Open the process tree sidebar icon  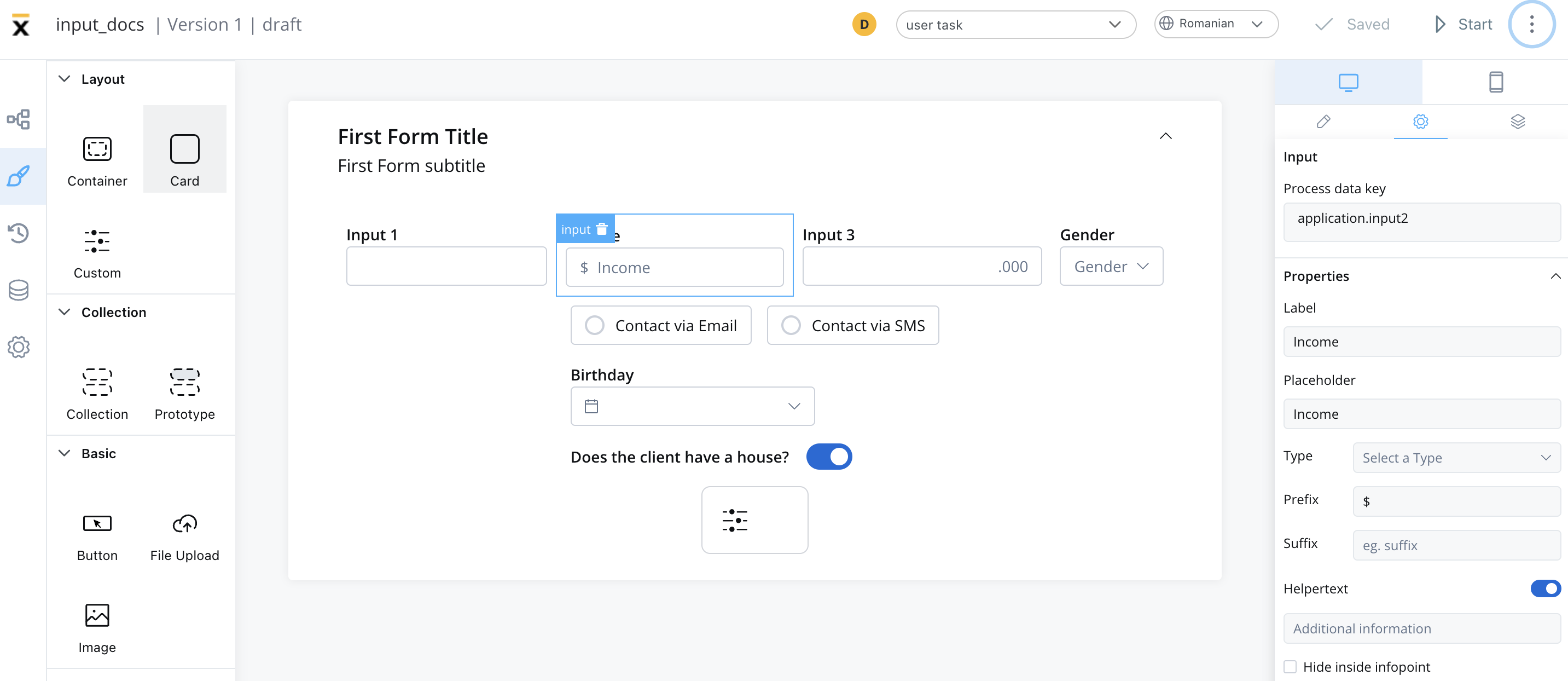18,119
